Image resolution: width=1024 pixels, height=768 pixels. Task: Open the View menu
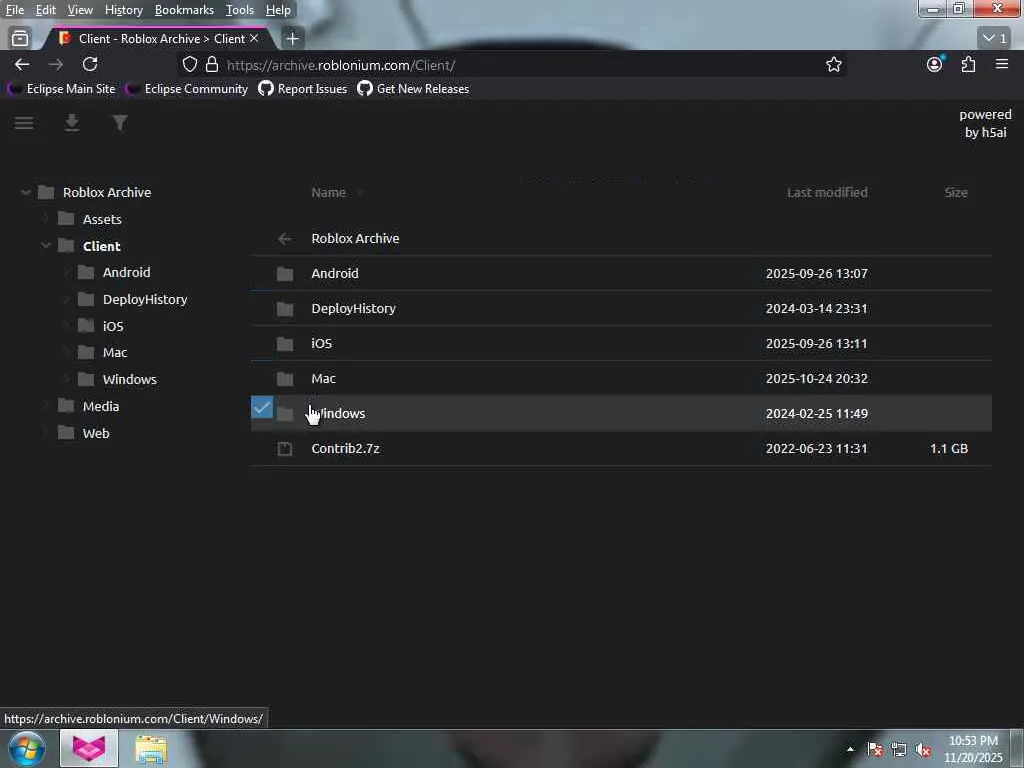tap(80, 10)
